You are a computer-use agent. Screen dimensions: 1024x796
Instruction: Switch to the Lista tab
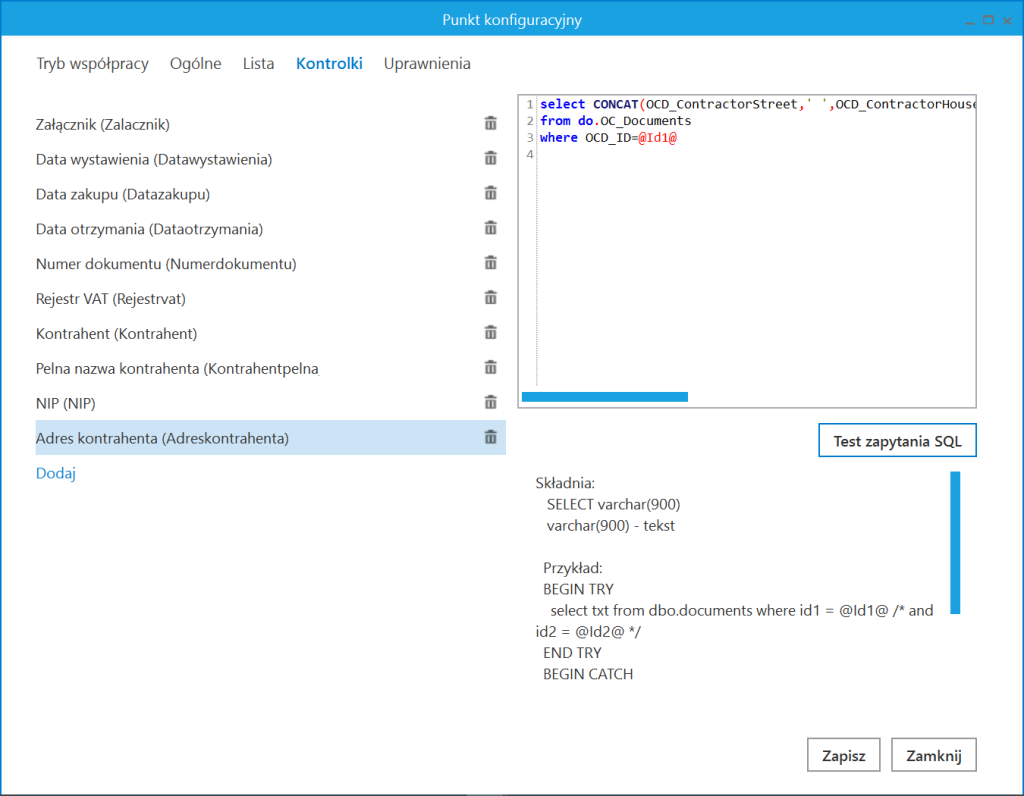pyautogui.click(x=258, y=63)
